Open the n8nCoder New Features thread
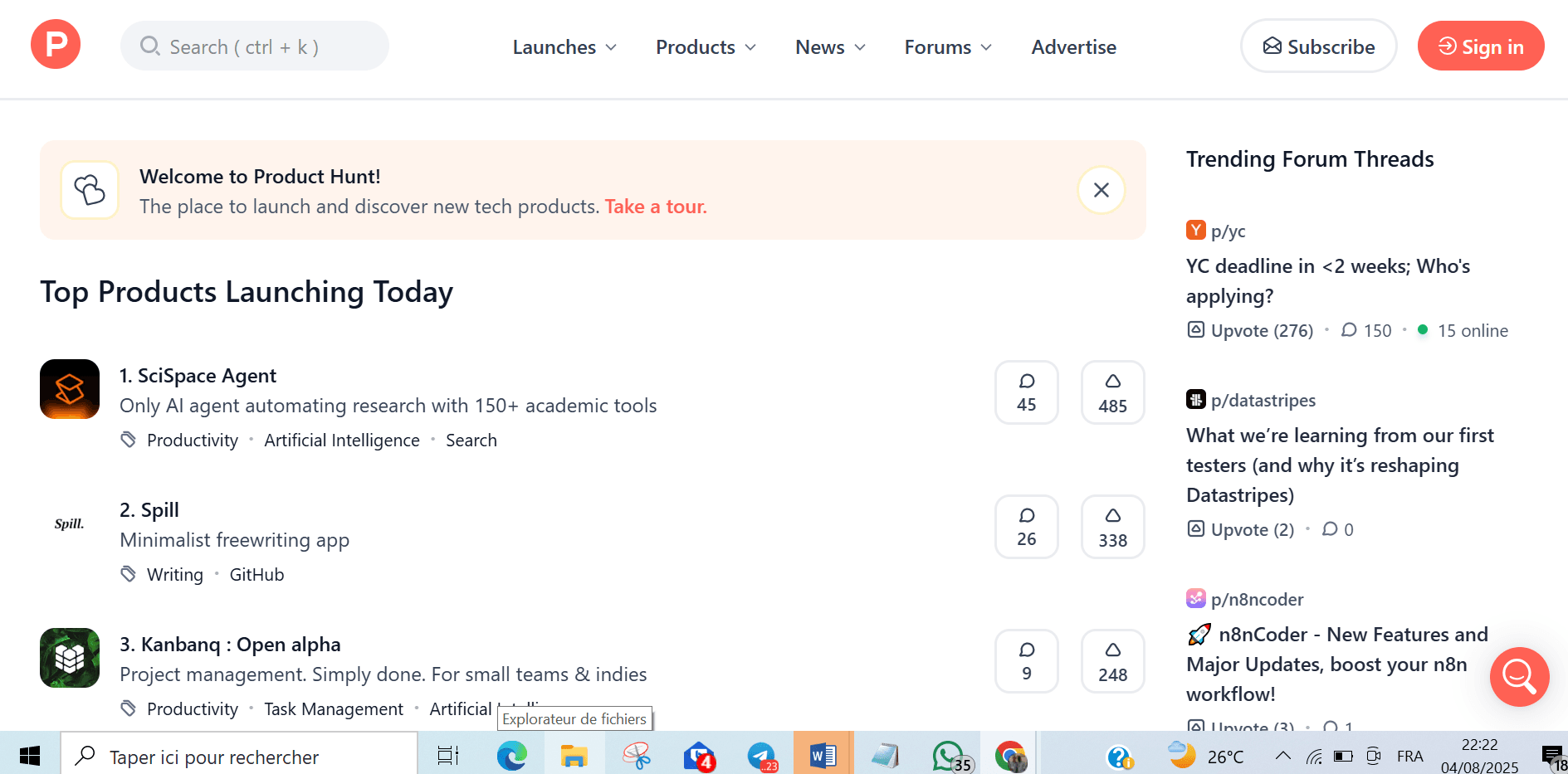Screen dimensions: 1568x774 pyautogui.click(x=1337, y=664)
